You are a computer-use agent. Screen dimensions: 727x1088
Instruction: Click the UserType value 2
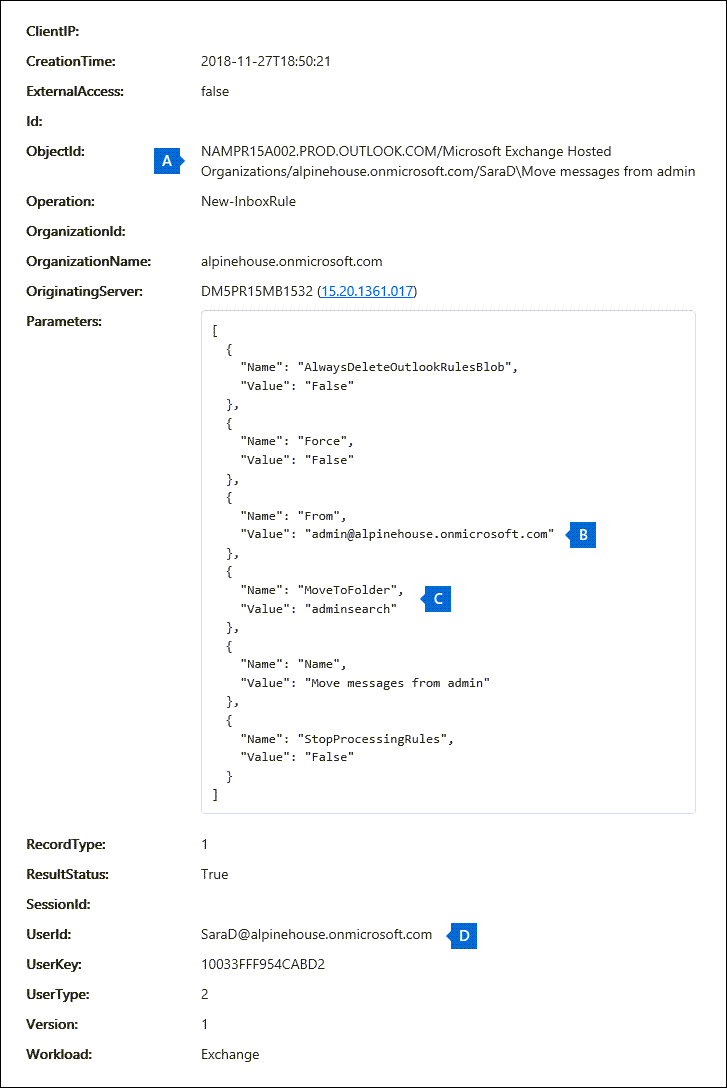(205, 994)
